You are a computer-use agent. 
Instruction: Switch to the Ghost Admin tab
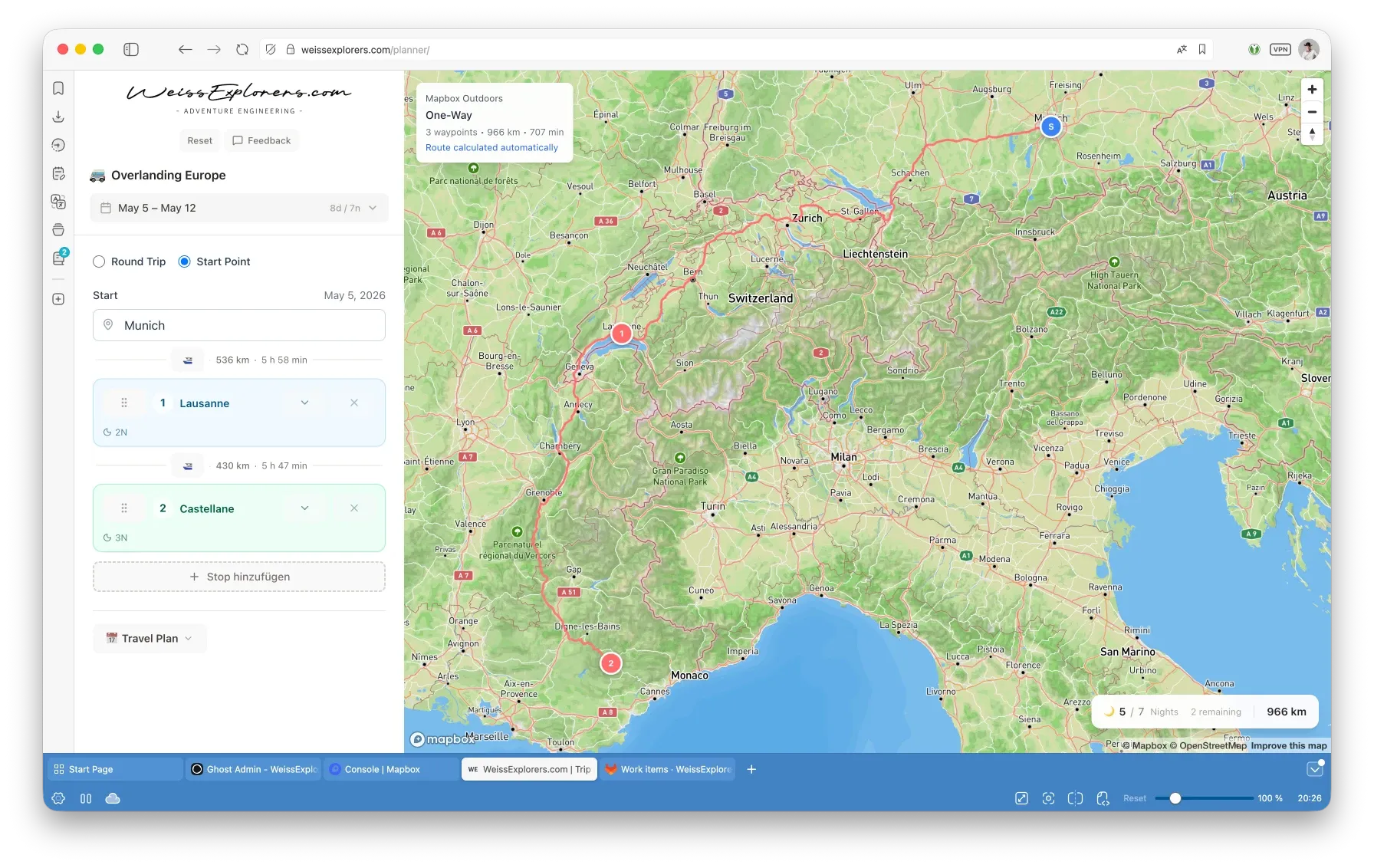click(x=254, y=769)
